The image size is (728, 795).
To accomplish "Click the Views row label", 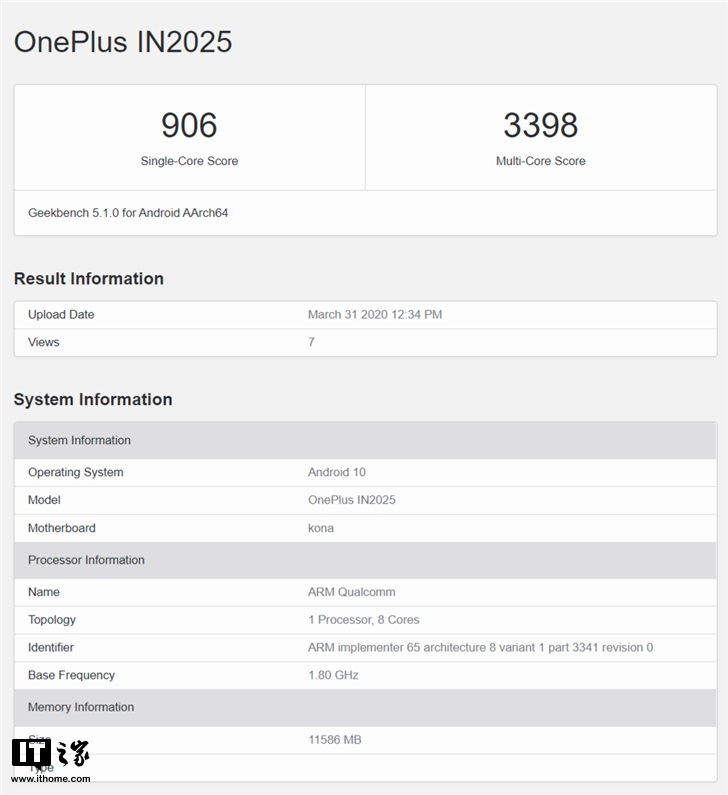I will click(x=44, y=342).
